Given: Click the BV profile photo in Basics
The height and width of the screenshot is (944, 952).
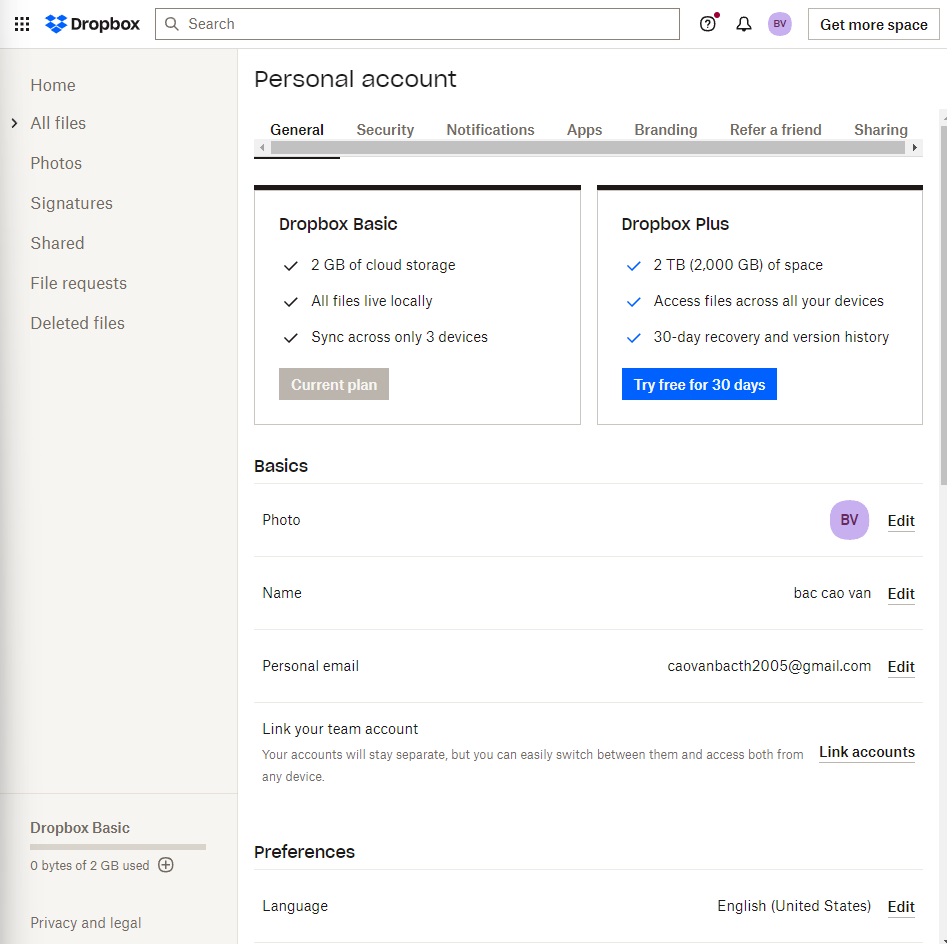Looking at the screenshot, I should point(849,520).
